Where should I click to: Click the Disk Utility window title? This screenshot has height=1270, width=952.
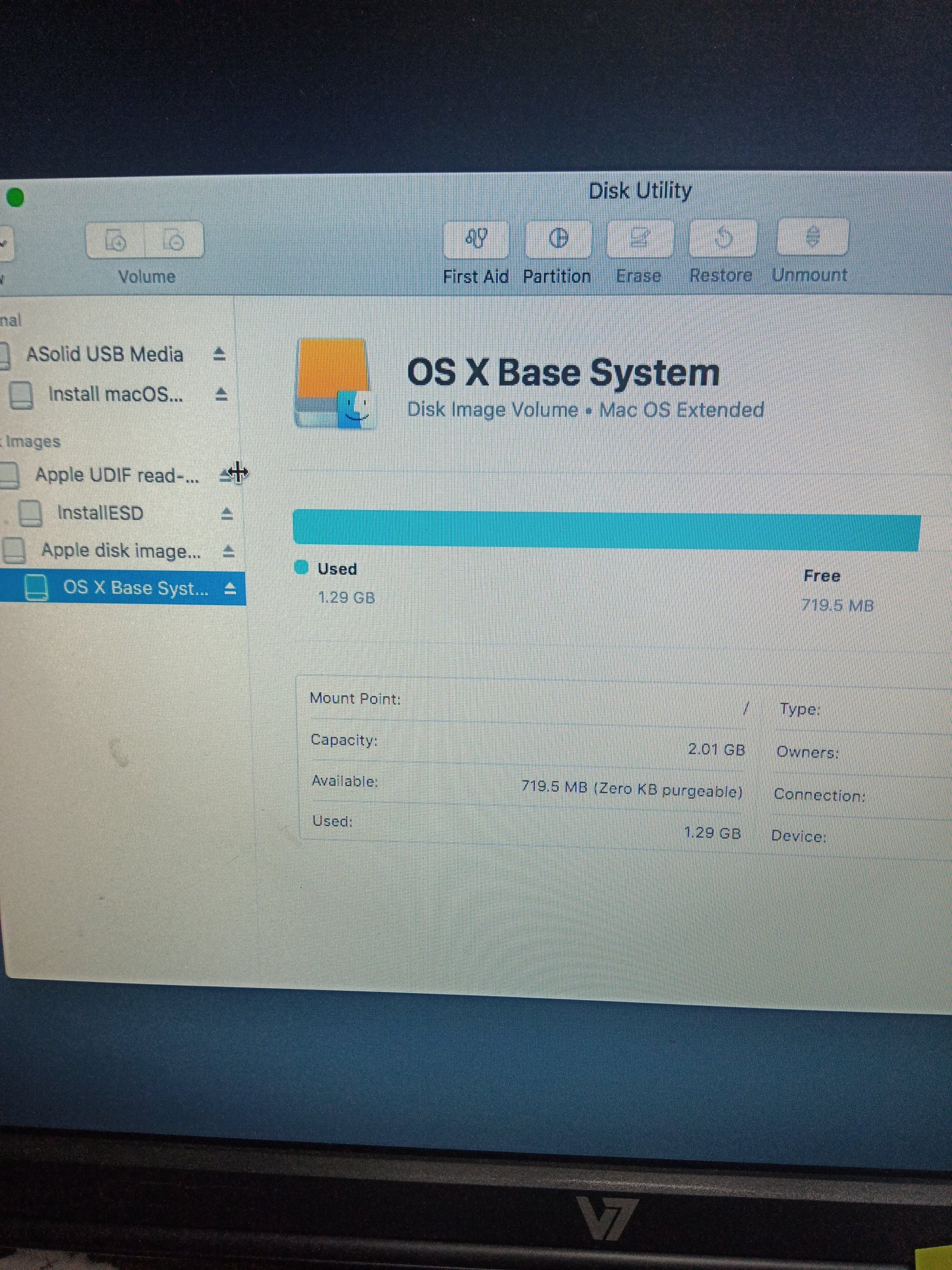(x=640, y=190)
